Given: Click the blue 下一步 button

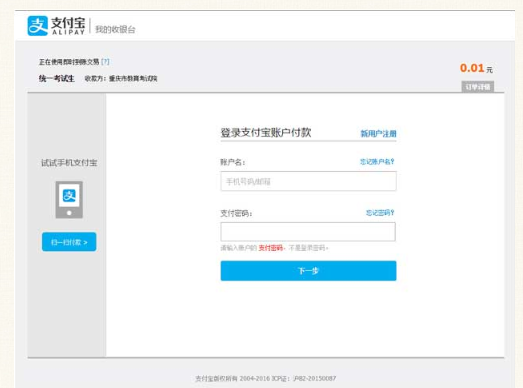Looking at the screenshot, I should (308, 271).
